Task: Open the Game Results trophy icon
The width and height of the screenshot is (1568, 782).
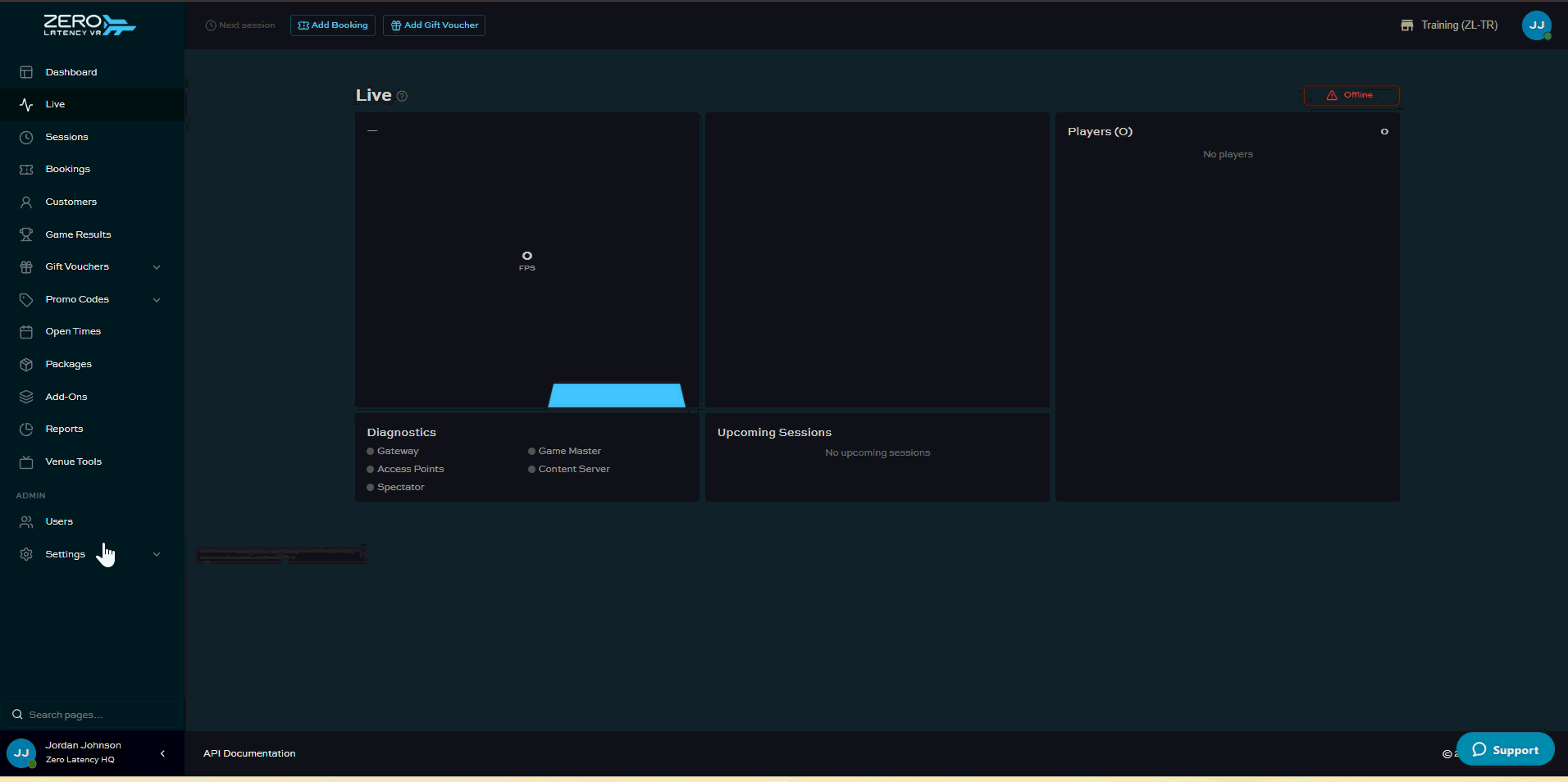Action: point(26,234)
